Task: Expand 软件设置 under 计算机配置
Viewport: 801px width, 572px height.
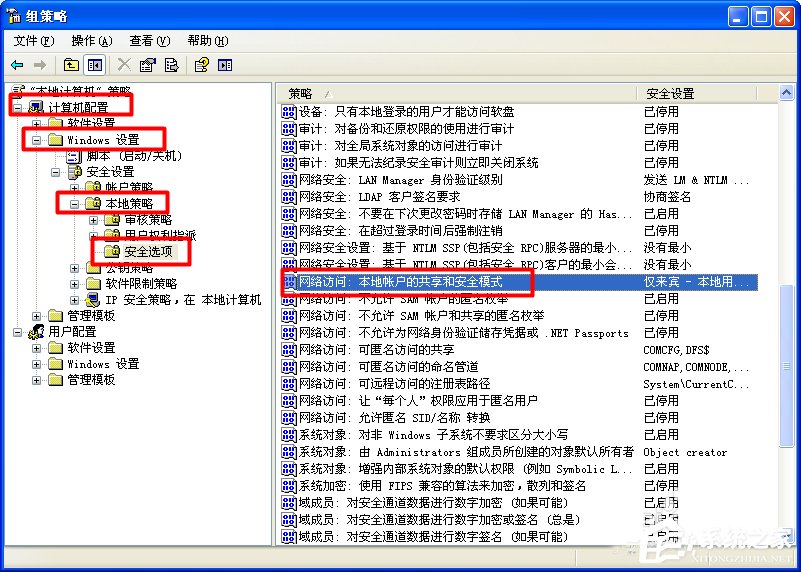Action: click(36, 124)
